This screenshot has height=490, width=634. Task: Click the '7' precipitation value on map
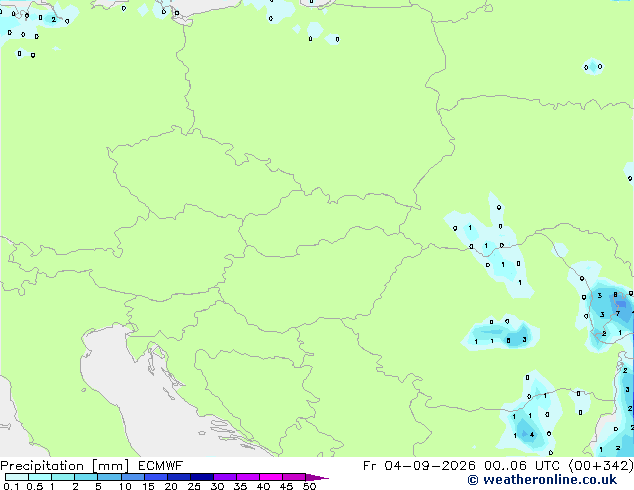(617, 313)
